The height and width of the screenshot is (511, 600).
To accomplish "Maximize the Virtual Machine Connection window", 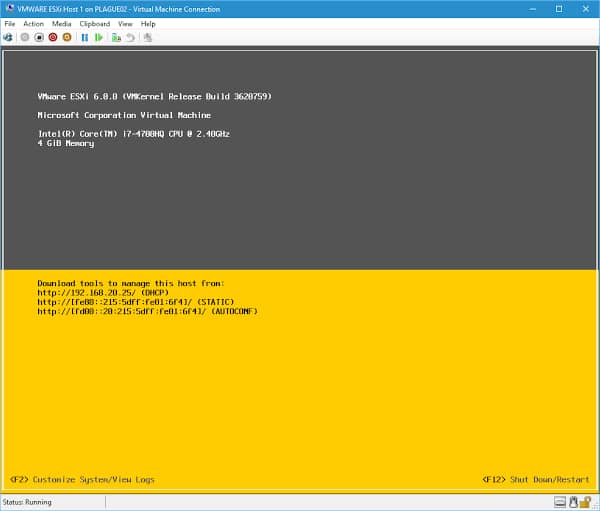I will (559, 9).
